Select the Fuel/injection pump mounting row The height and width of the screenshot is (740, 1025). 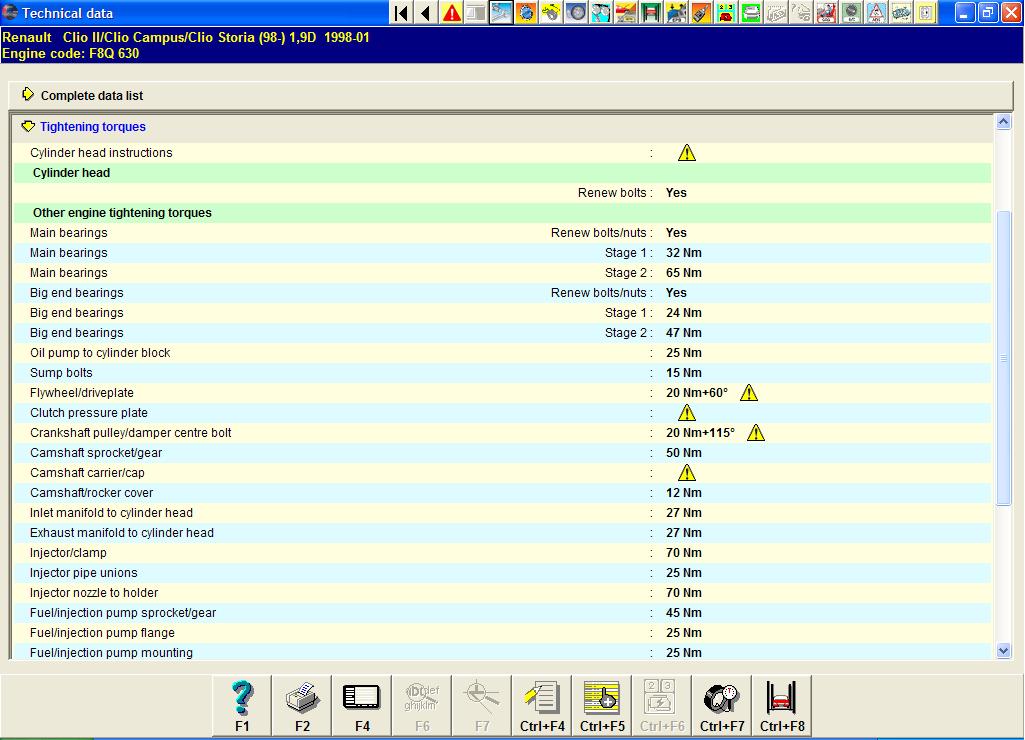pos(502,652)
